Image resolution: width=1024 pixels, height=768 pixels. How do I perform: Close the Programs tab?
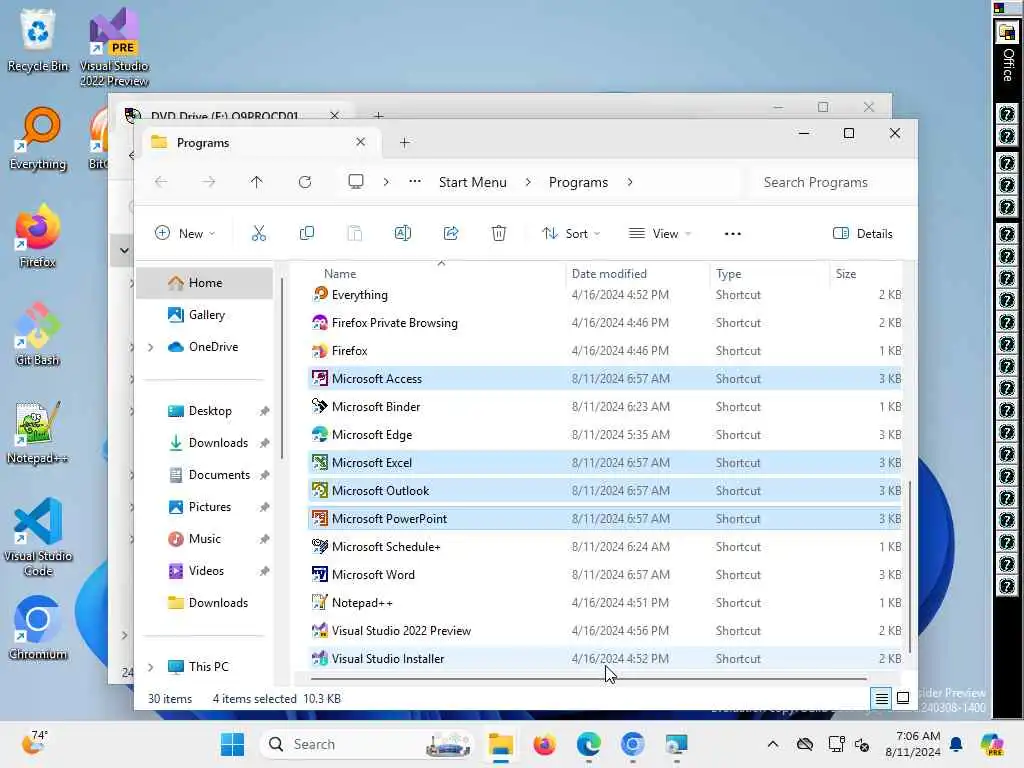360,142
